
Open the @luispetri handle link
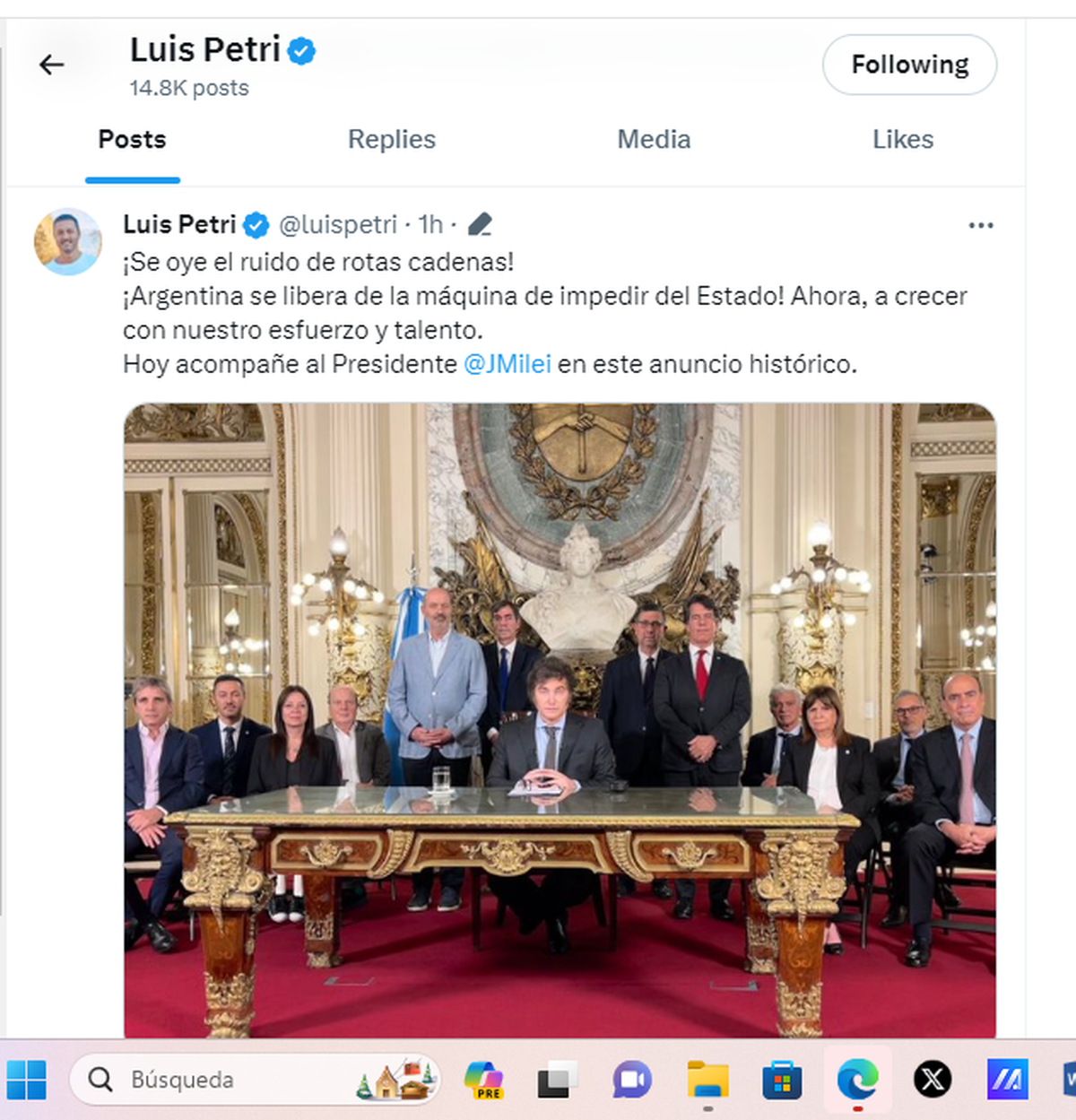point(338,224)
